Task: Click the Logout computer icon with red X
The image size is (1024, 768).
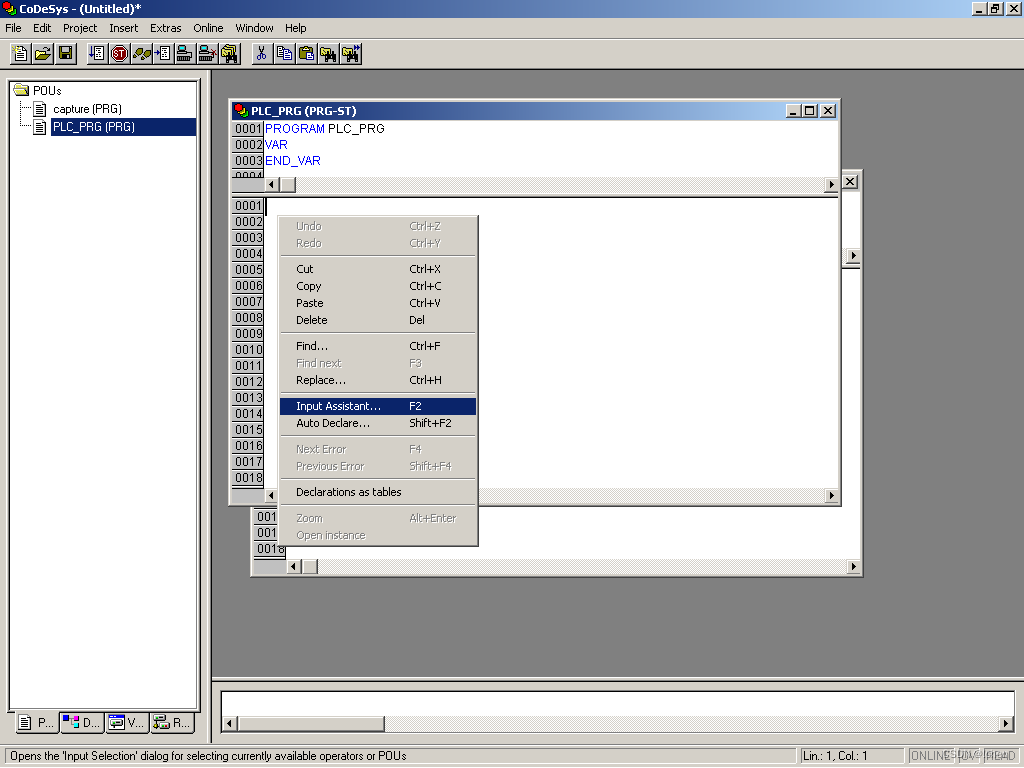Action: point(207,54)
